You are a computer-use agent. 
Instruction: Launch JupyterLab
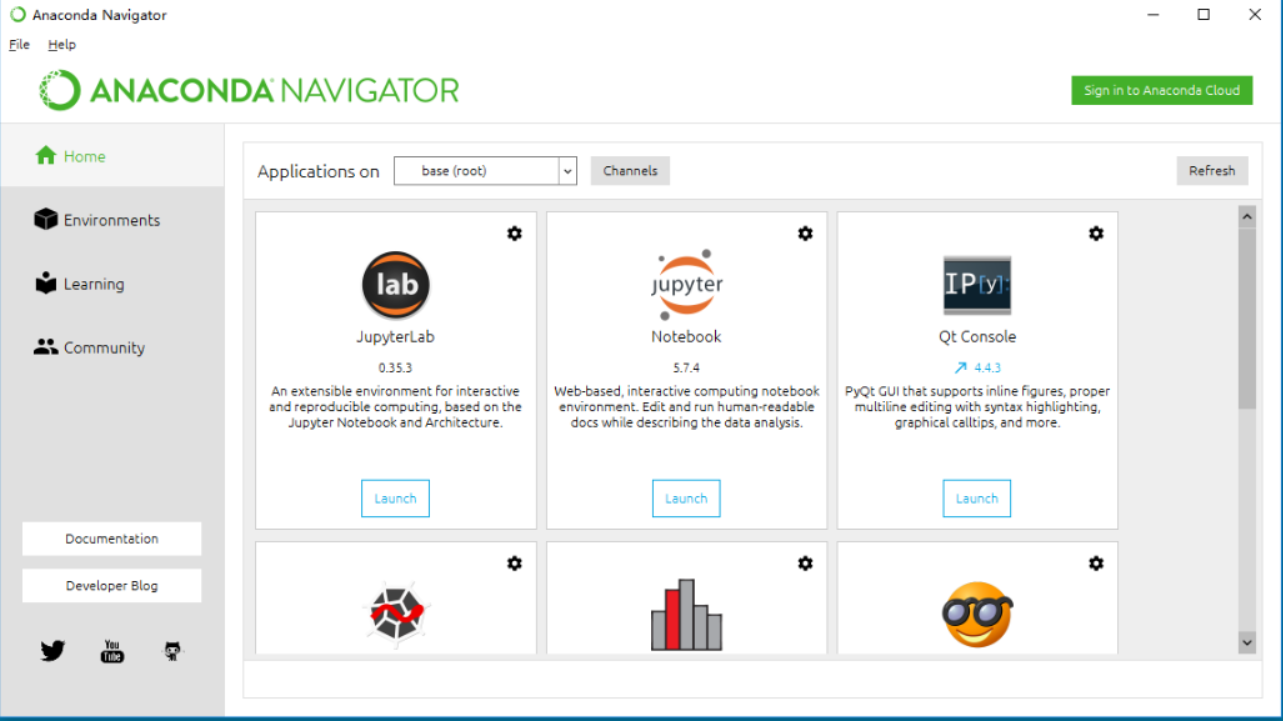pos(395,498)
